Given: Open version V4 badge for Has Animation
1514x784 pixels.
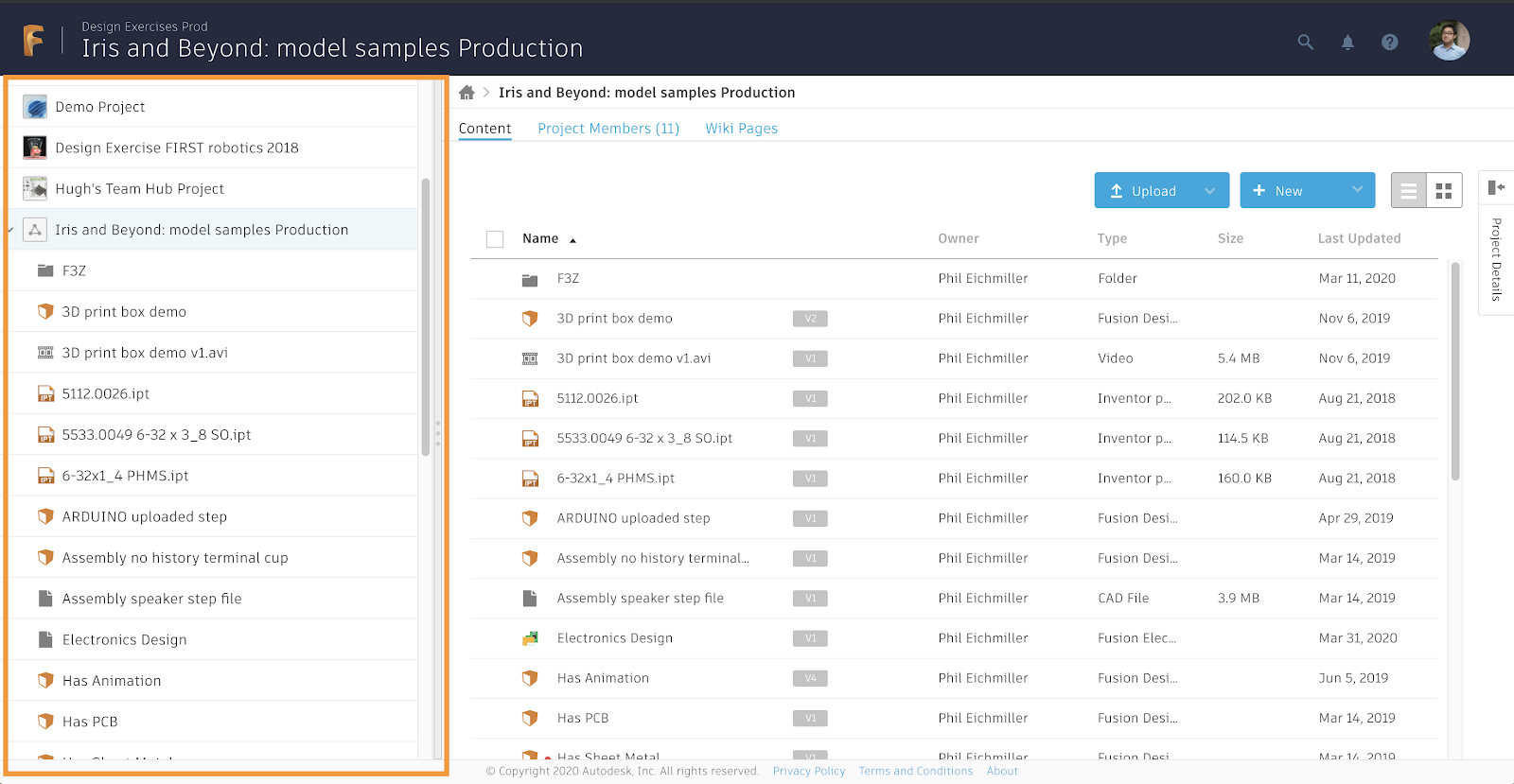Looking at the screenshot, I should (x=810, y=678).
